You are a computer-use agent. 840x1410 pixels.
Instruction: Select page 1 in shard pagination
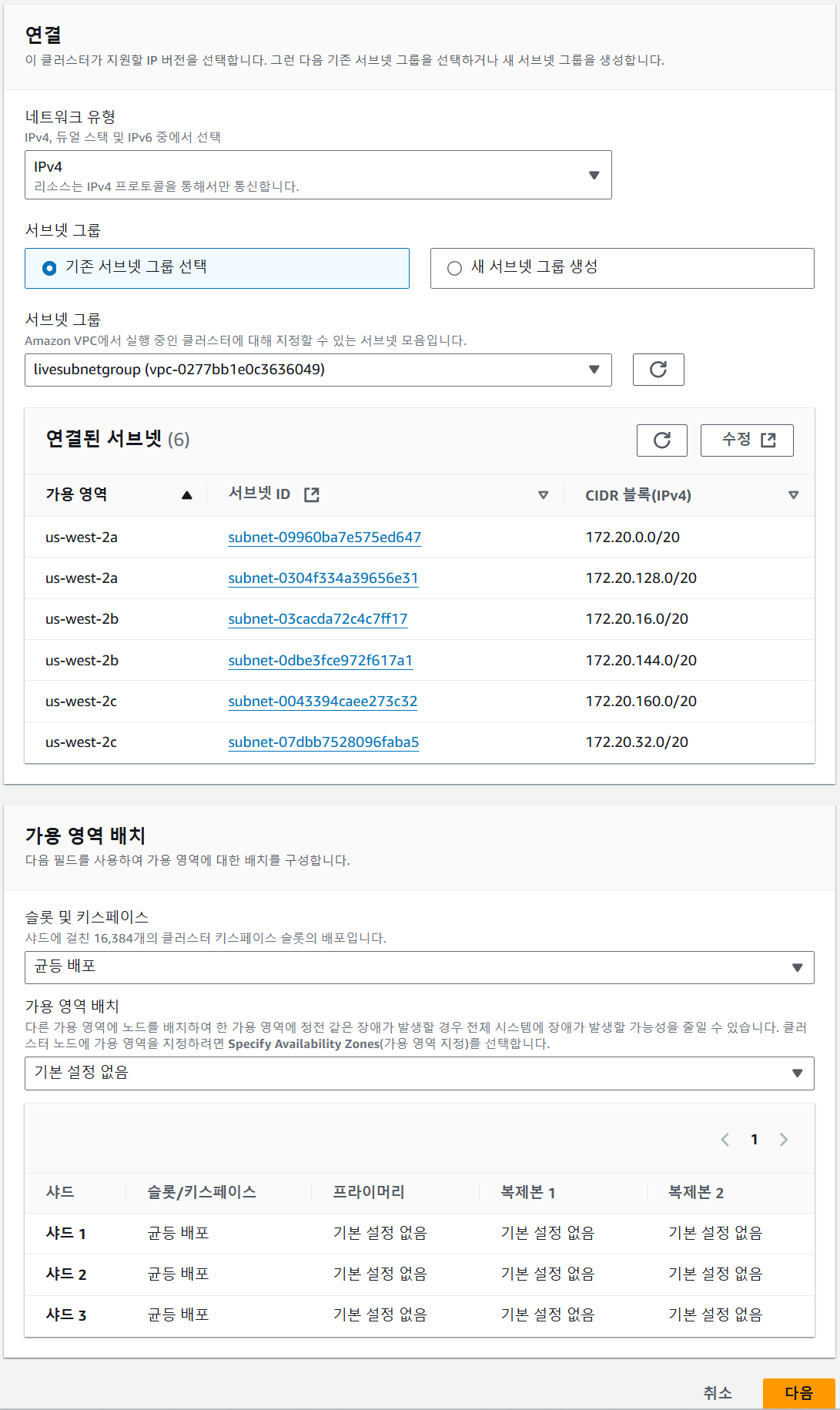click(x=754, y=1140)
